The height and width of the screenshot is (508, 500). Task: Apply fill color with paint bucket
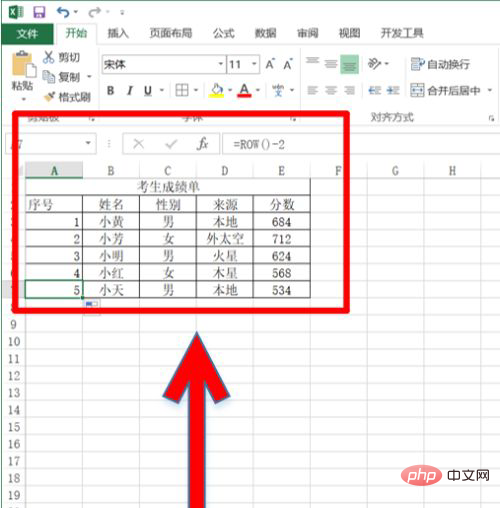[x=216, y=90]
